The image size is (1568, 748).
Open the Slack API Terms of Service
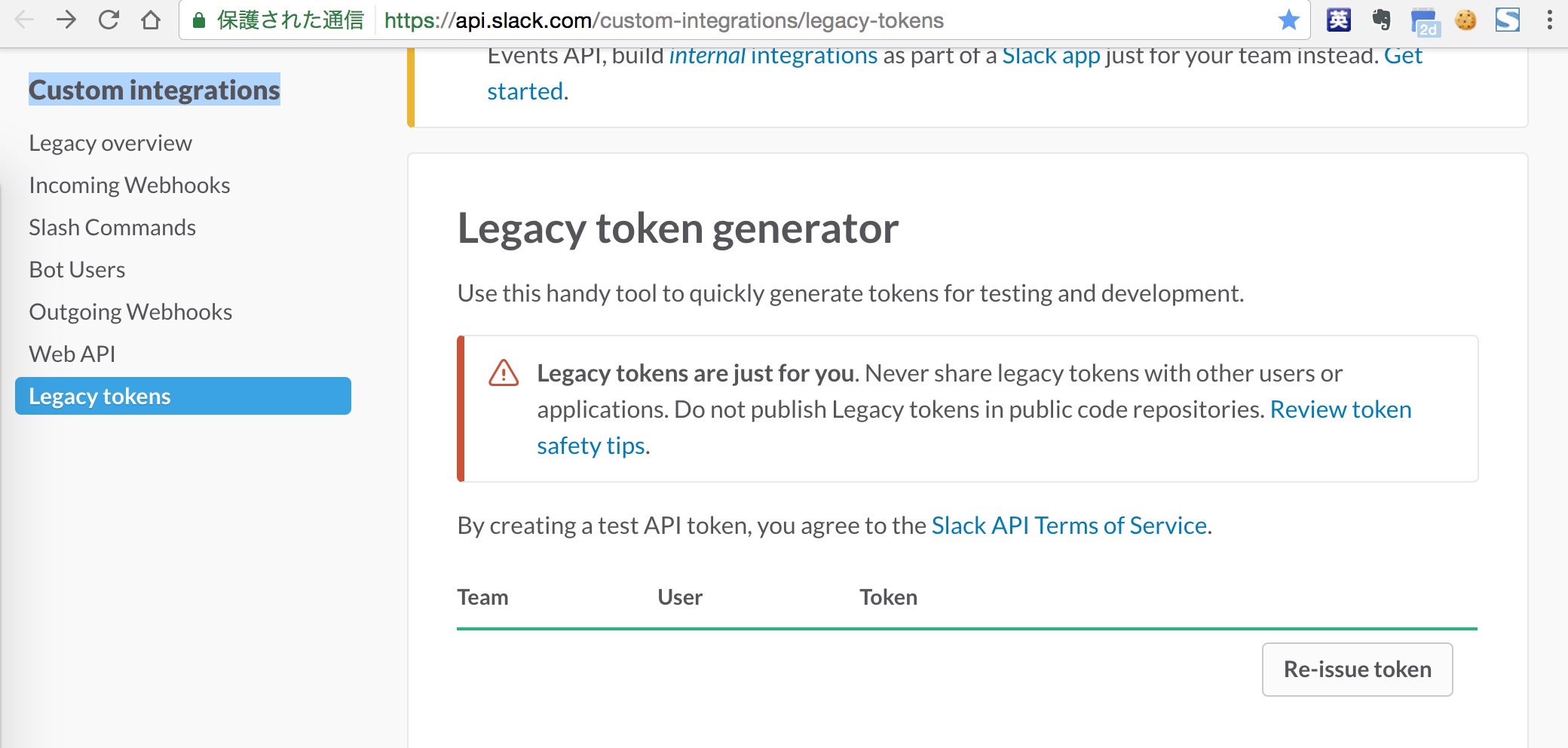tap(1069, 525)
